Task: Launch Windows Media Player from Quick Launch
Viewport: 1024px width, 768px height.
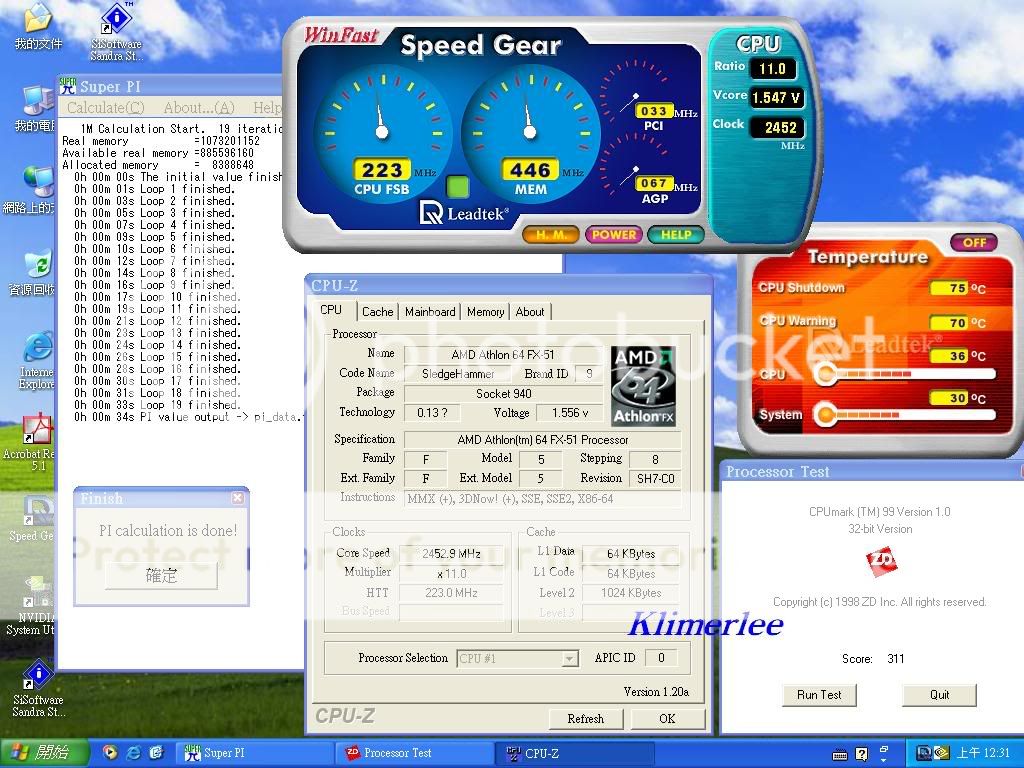Action: pyautogui.click(x=110, y=753)
